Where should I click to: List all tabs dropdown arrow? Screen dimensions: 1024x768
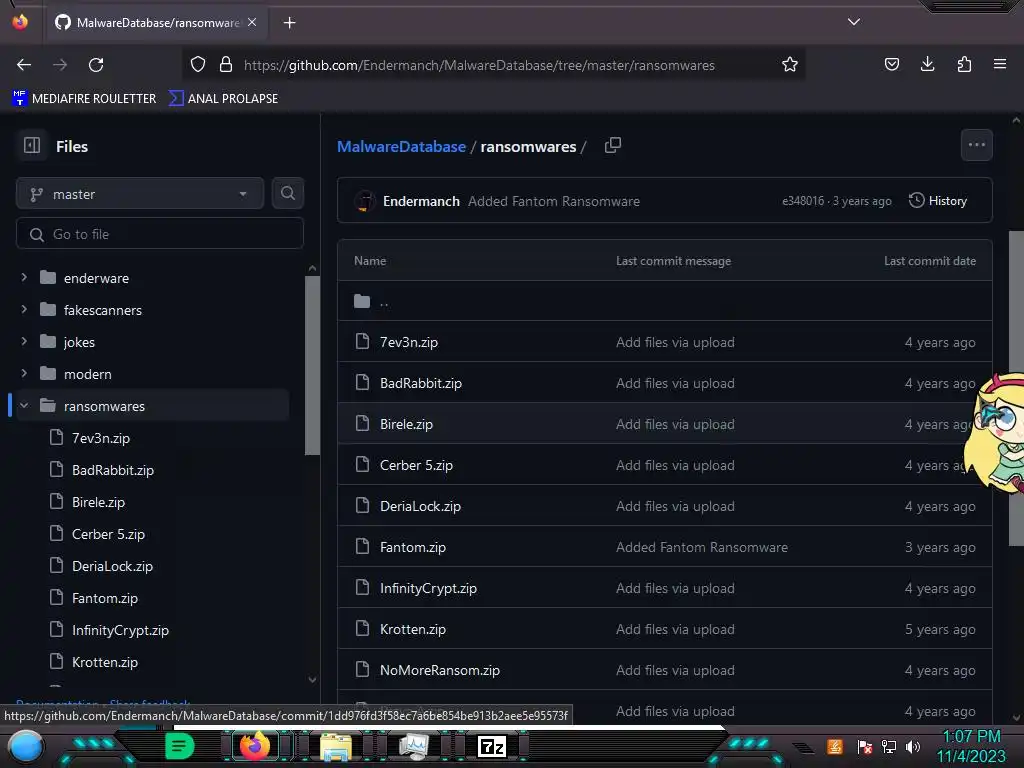point(854,22)
